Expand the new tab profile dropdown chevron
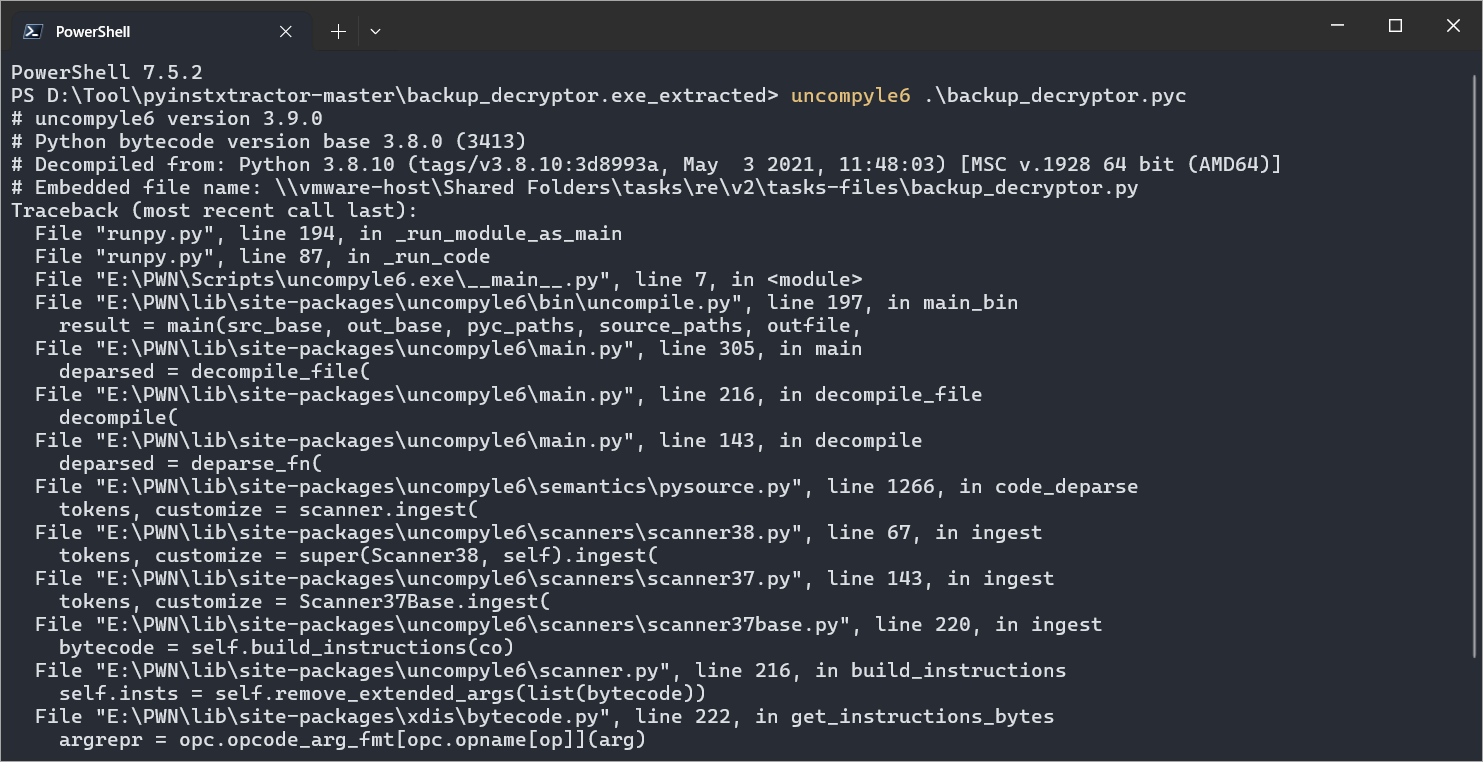The height and width of the screenshot is (762, 1483). (375, 32)
